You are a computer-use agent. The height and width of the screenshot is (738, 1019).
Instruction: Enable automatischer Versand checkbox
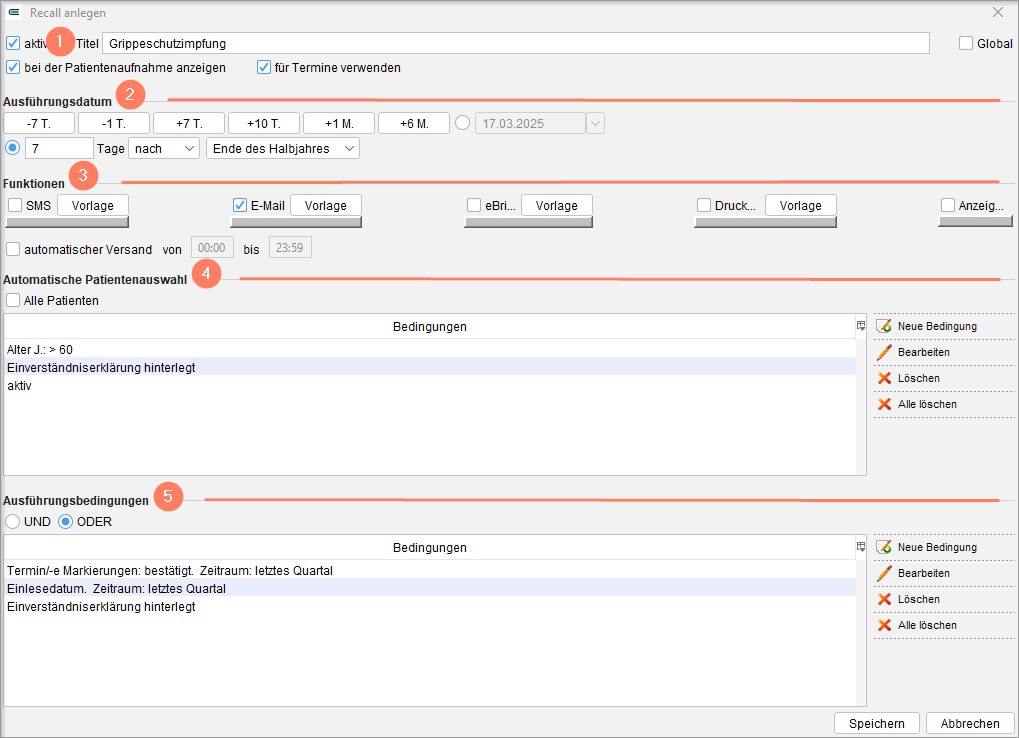(13, 249)
